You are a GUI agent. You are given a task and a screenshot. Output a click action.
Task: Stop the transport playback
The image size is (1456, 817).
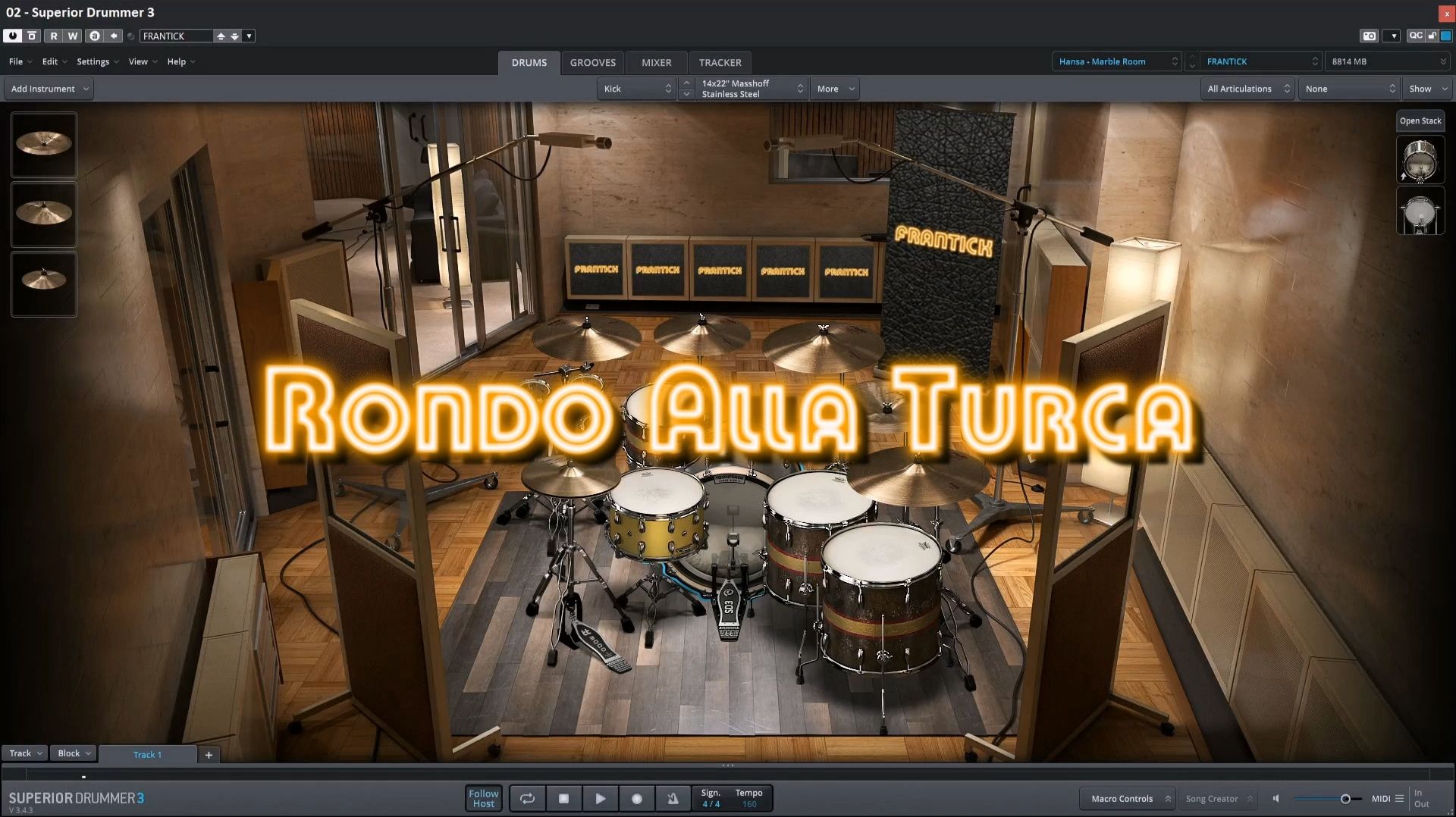pos(563,798)
